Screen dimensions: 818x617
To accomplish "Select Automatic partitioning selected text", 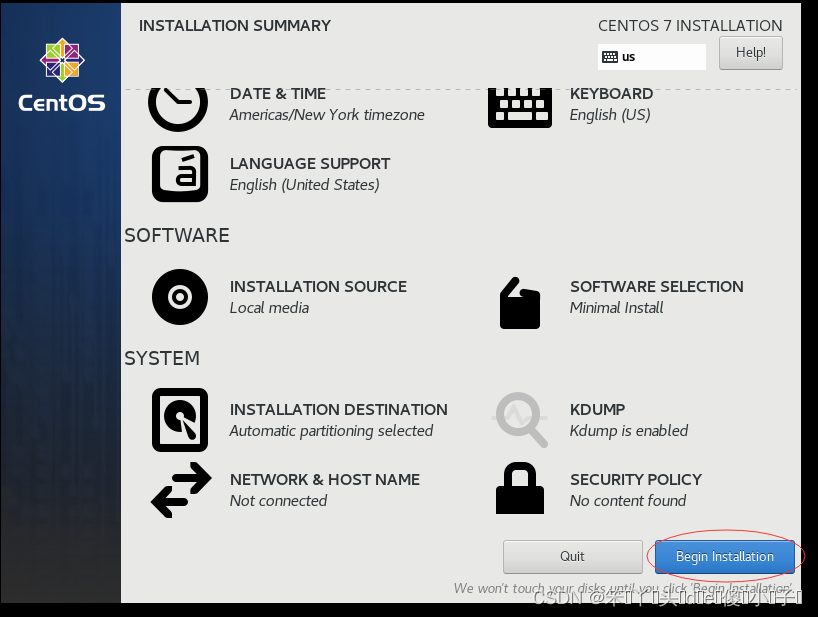I will click(x=331, y=431).
